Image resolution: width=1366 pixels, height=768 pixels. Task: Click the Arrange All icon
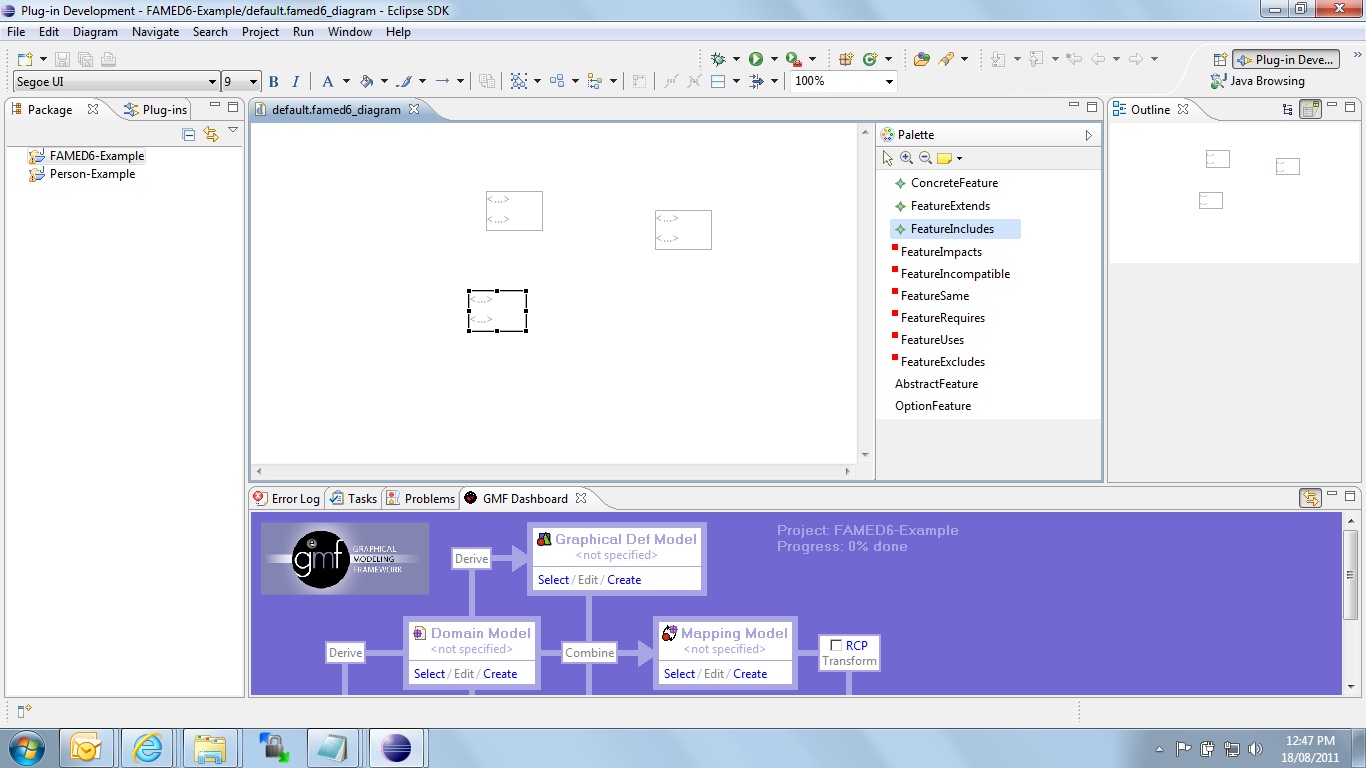(557, 82)
